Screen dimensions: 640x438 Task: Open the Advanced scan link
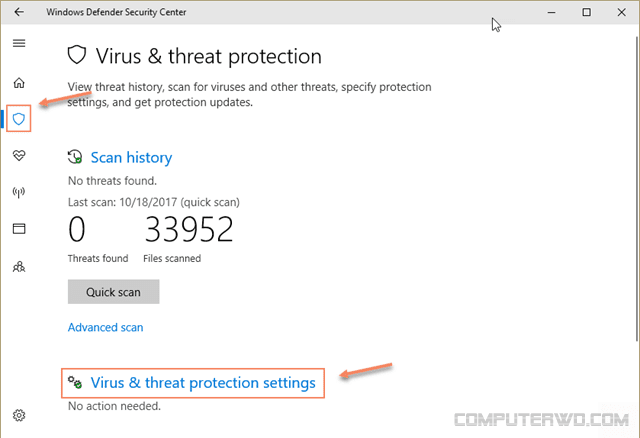(x=105, y=327)
